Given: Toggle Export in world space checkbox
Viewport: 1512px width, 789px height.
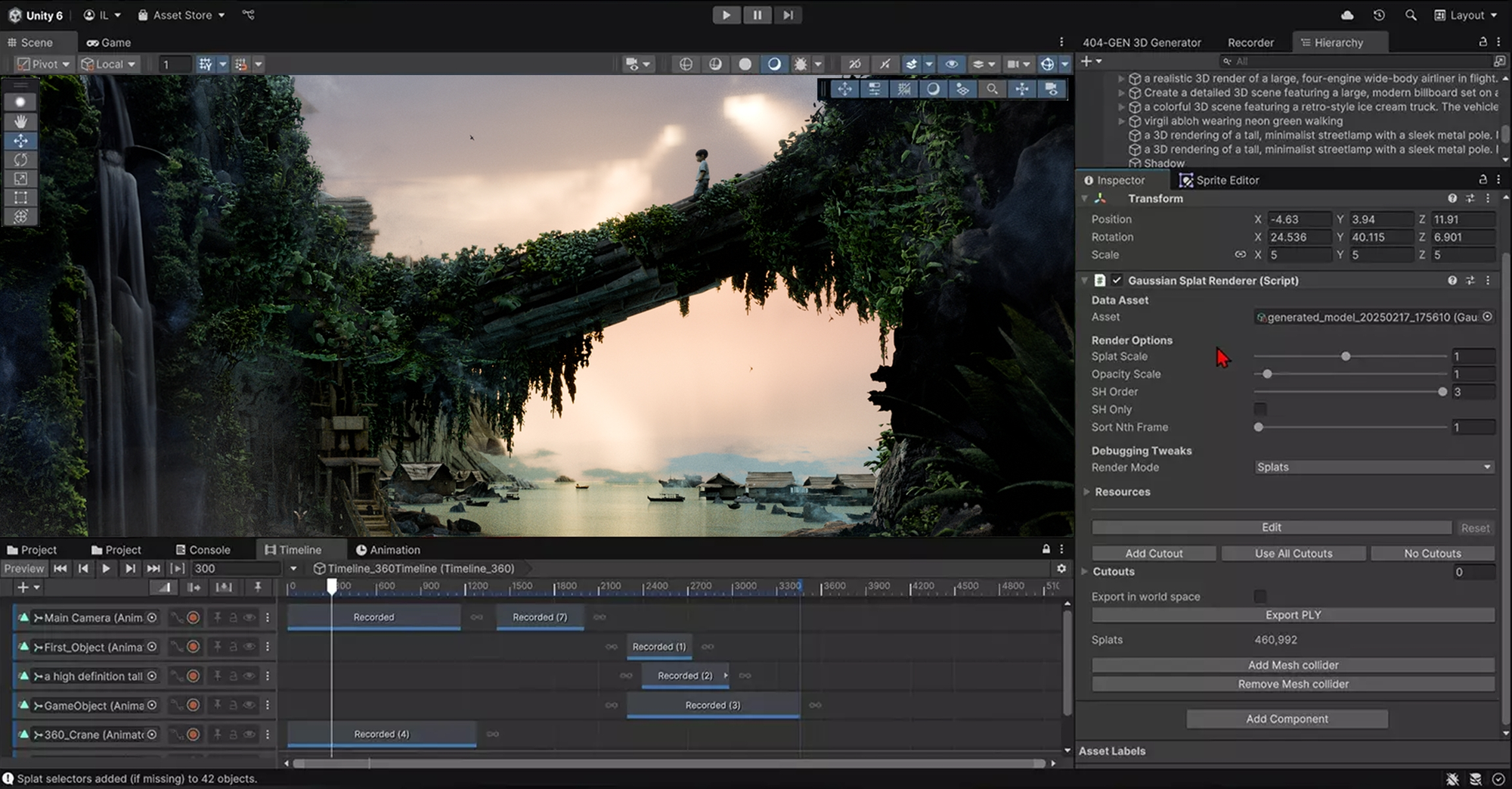Looking at the screenshot, I should (x=1260, y=597).
